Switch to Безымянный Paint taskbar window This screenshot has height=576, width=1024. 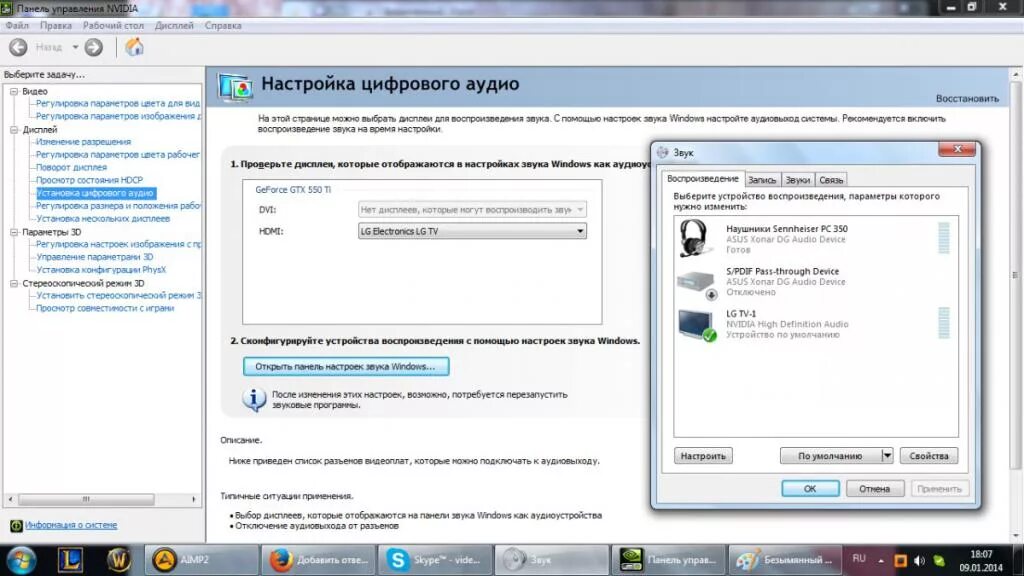pos(785,560)
